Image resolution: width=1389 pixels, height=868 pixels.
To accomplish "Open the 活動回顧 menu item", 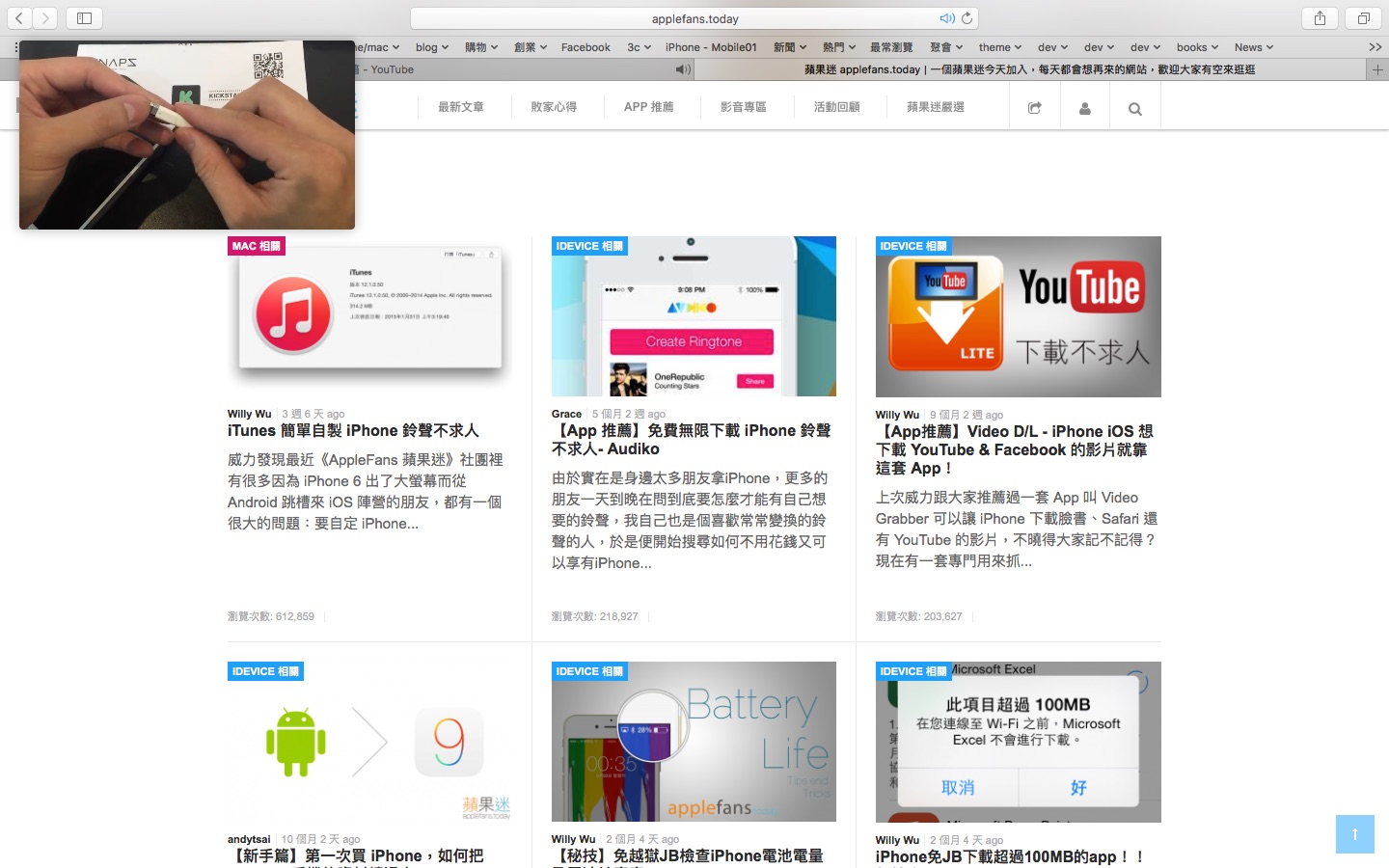I will [836, 107].
